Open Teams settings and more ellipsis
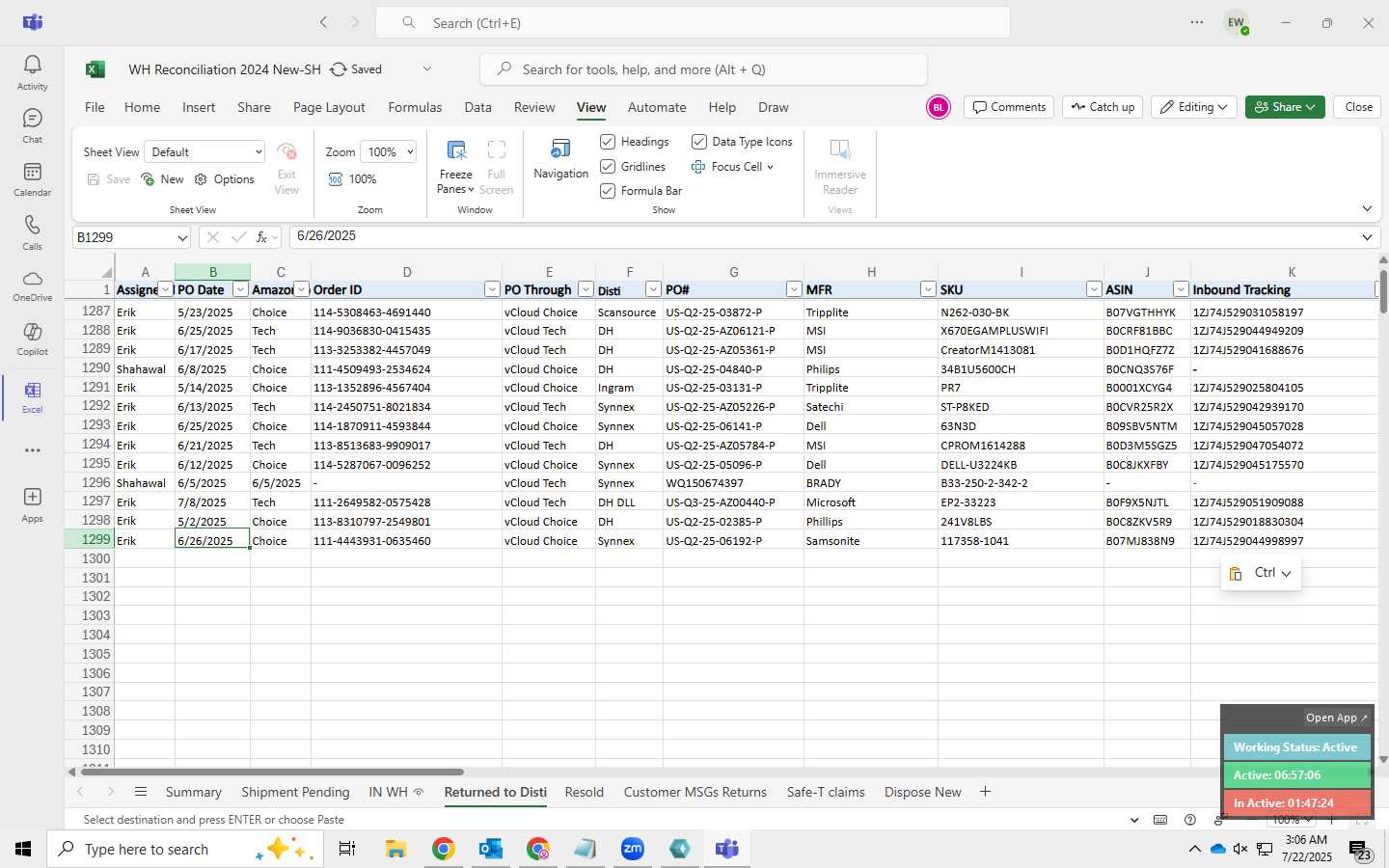 point(1197,22)
